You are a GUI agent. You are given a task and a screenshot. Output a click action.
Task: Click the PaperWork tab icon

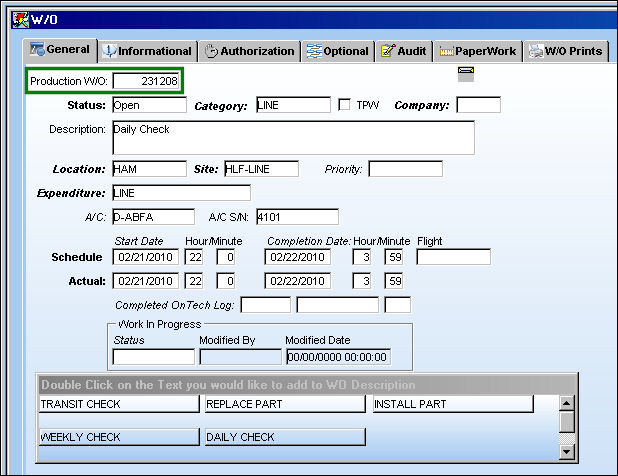447,52
